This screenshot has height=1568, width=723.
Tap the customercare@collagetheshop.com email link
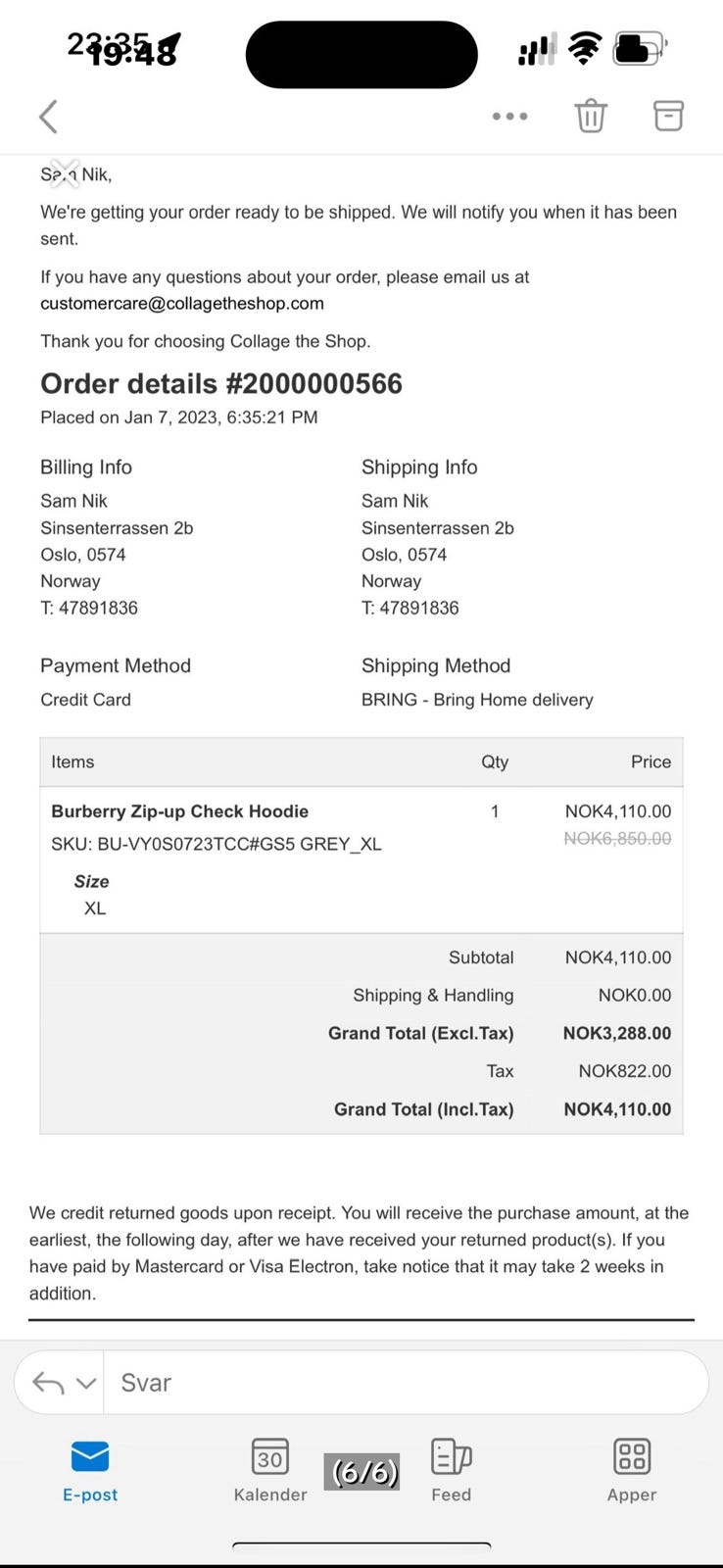coord(182,304)
